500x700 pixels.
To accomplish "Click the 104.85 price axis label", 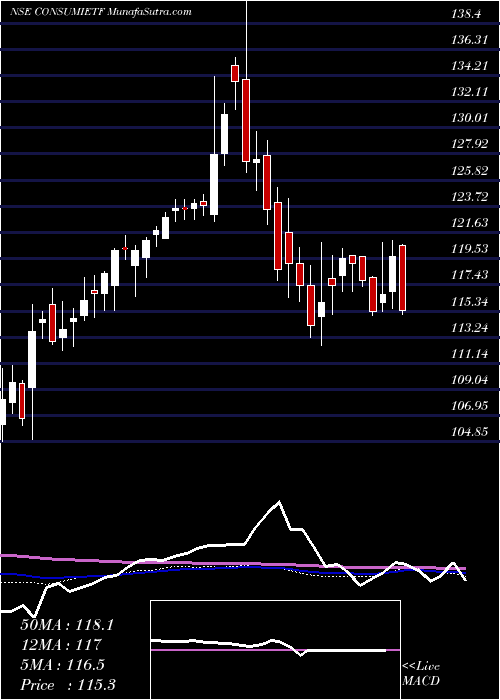I will [469, 433].
